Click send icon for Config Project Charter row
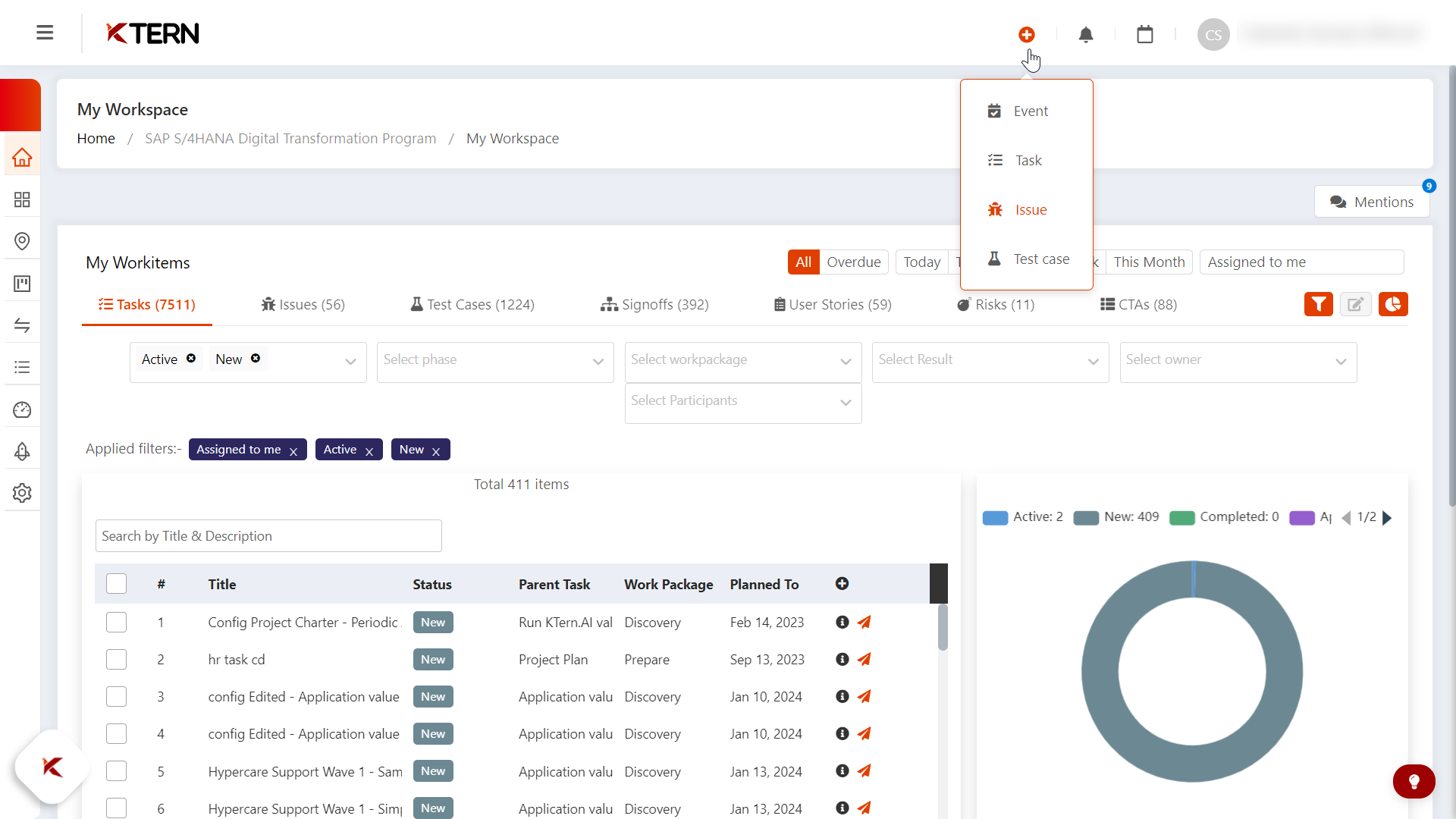The height and width of the screenshot is (819, 1456). (x=864, y=622)
